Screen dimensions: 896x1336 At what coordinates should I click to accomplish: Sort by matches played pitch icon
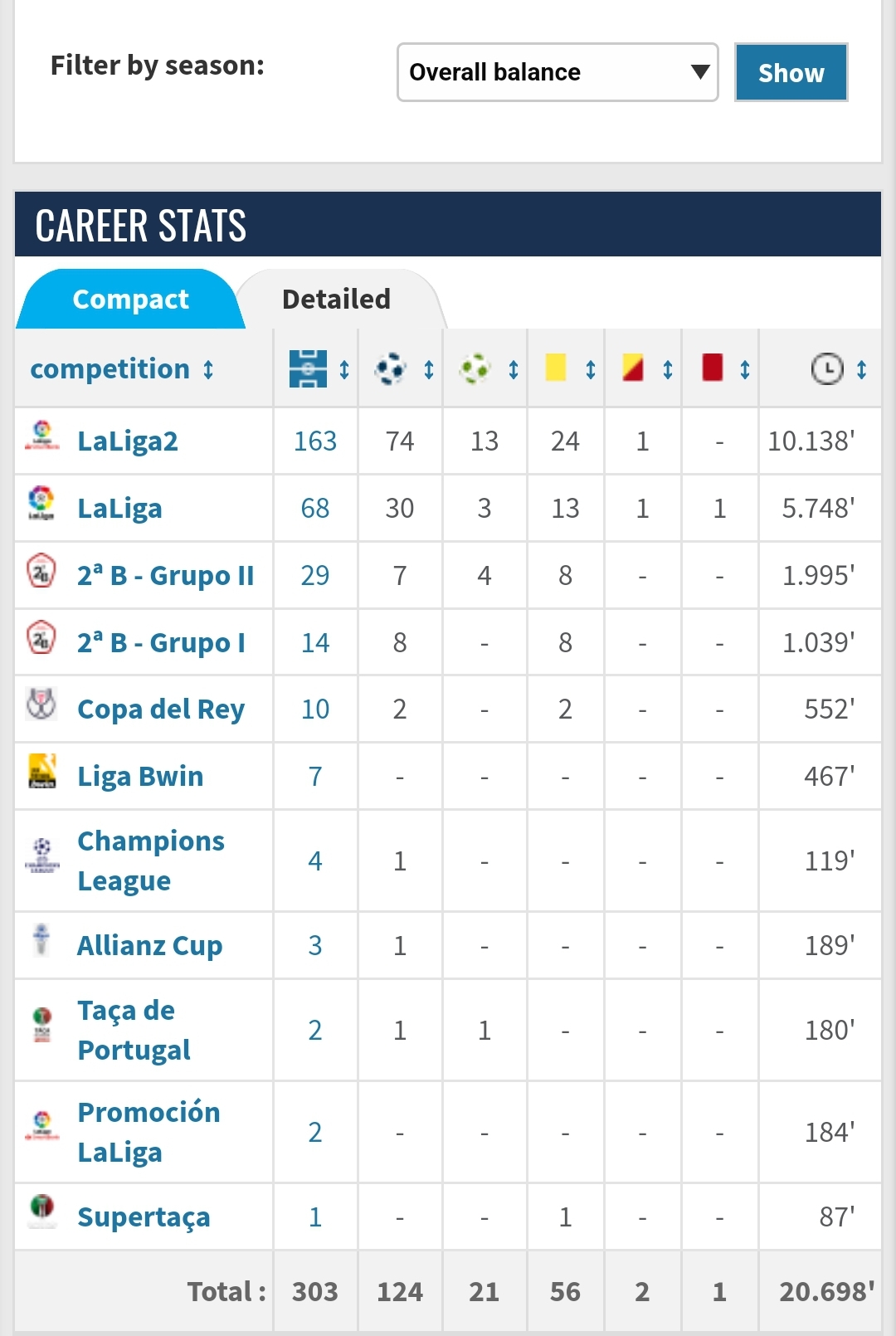coord(308,368)
